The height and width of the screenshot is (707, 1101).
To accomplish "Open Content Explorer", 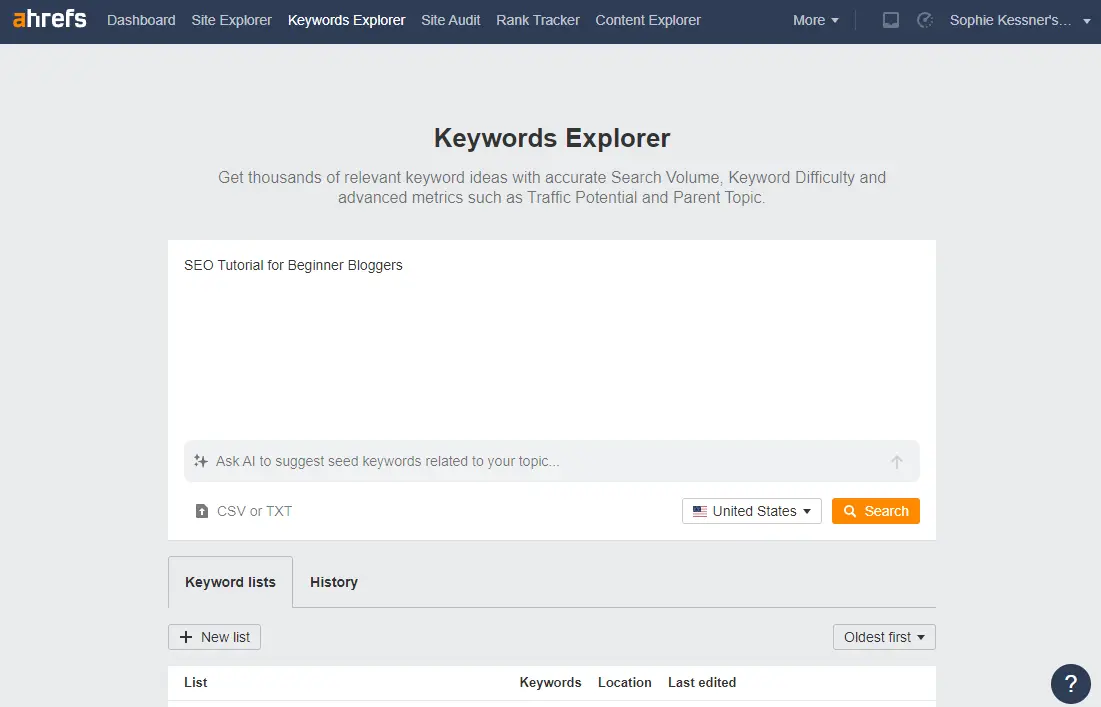I will tap(647, 20).
